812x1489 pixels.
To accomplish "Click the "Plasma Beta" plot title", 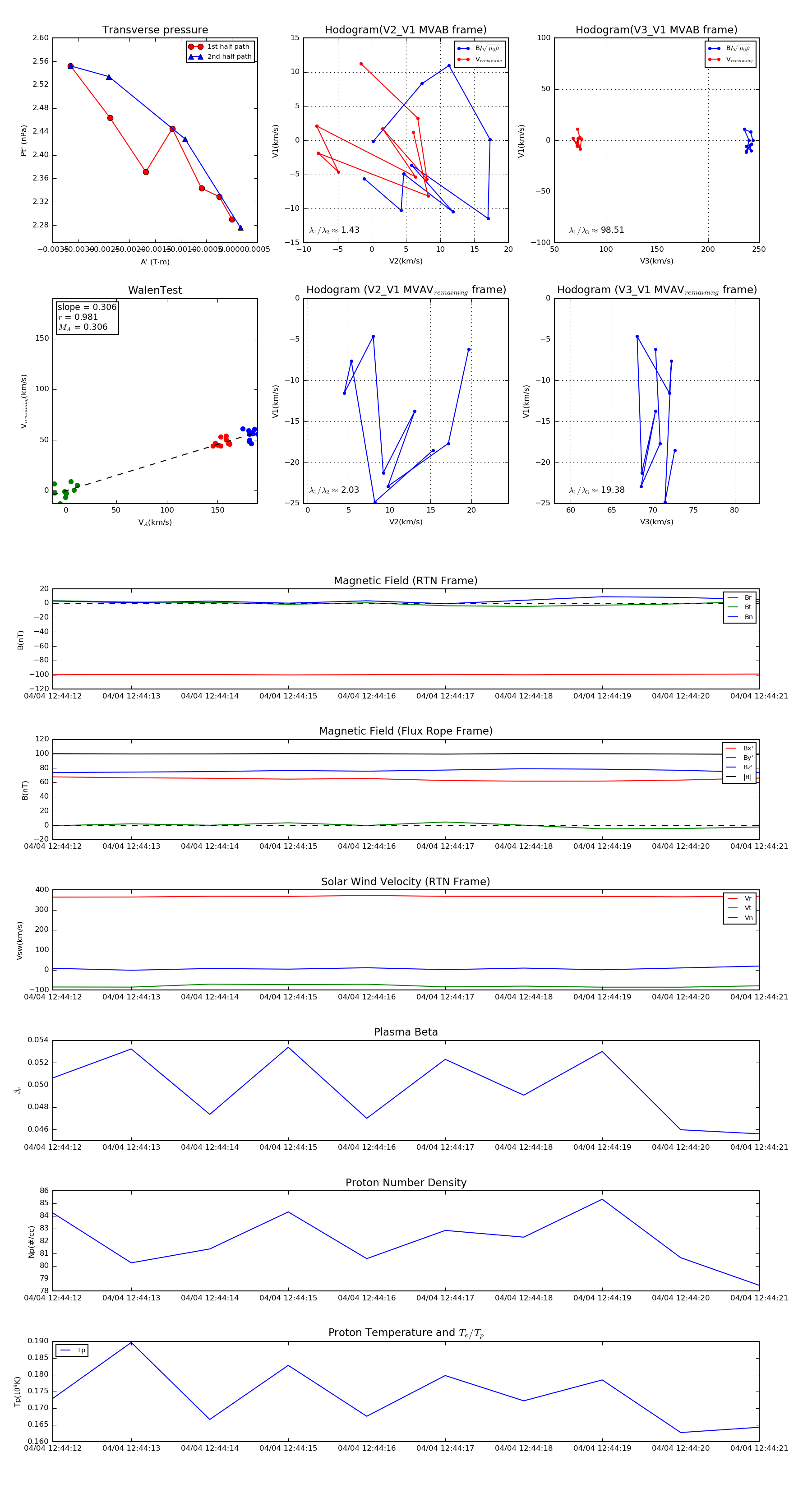I will coord(406,1032).
